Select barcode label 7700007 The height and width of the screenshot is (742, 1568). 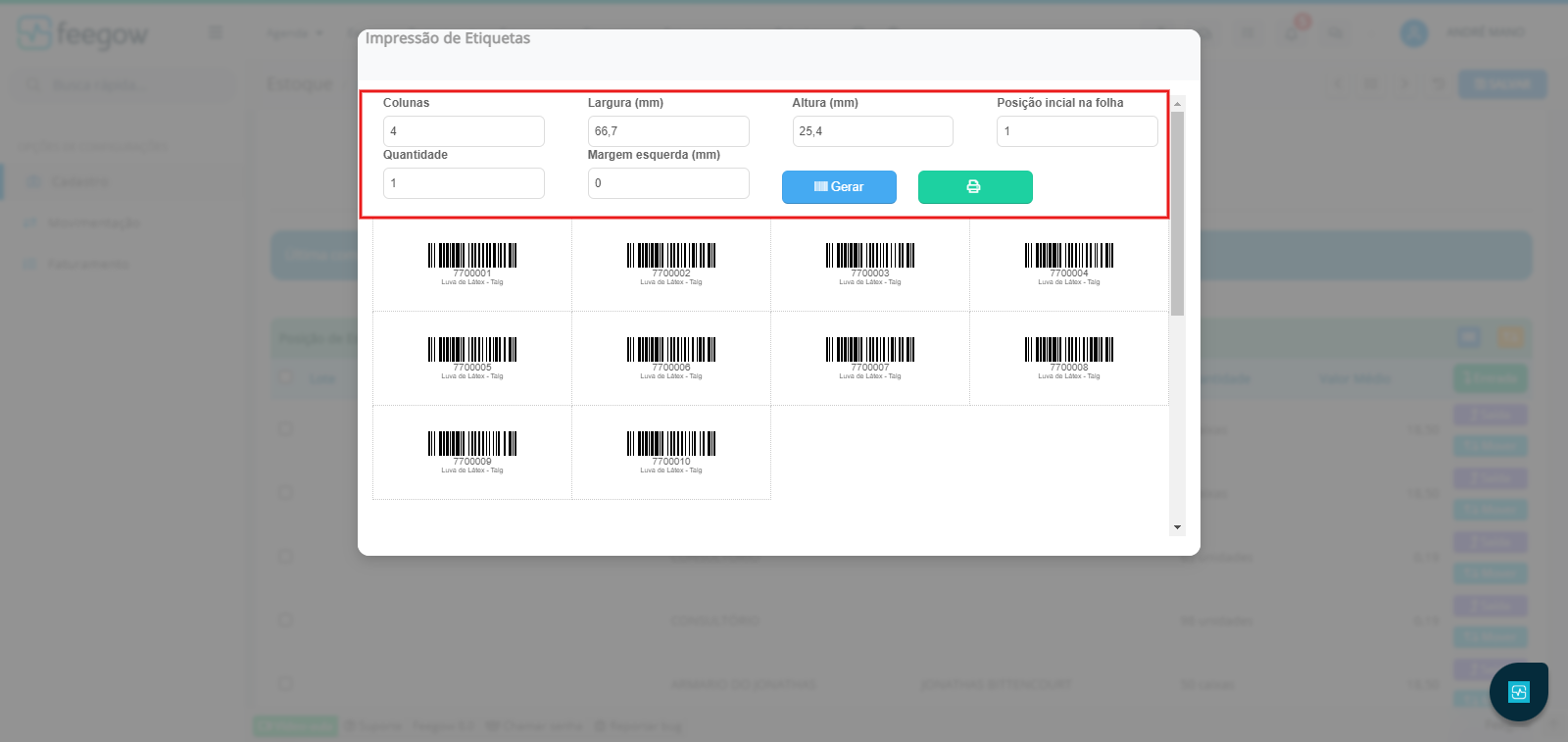tap(870, 359)
